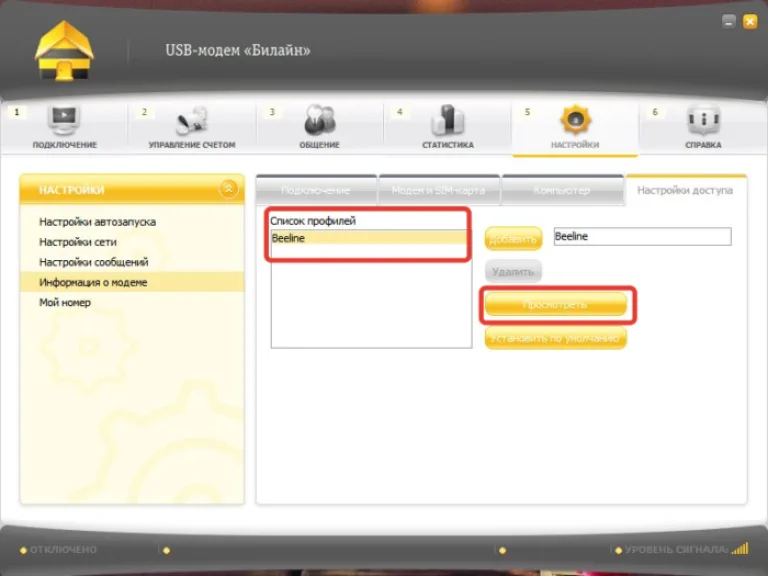Click Установить по умолчанию button
Viewport: 768px width, 576px height.
click(555, 338)
